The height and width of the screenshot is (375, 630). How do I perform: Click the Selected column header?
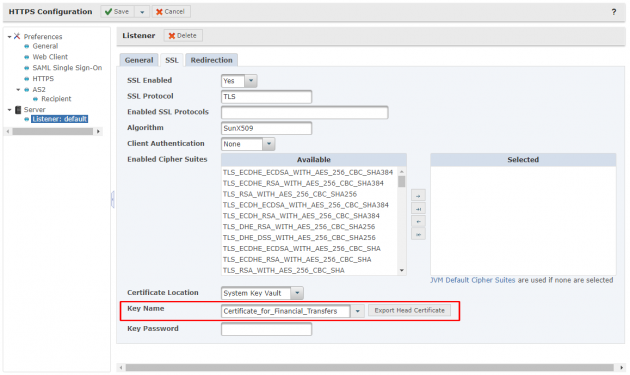(523, 160)
